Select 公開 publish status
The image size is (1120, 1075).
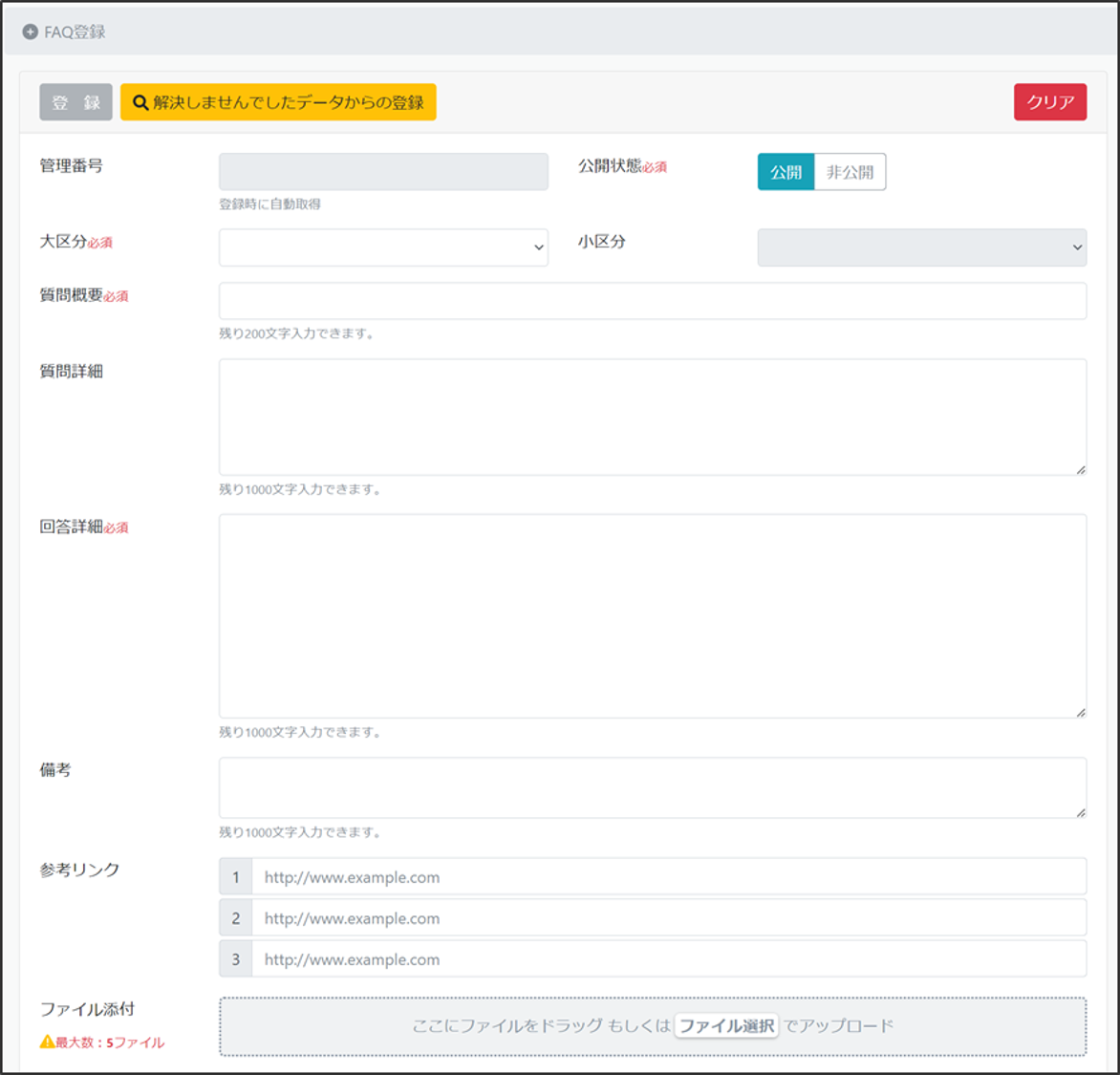pyautogui.click(x=786, y=172)
